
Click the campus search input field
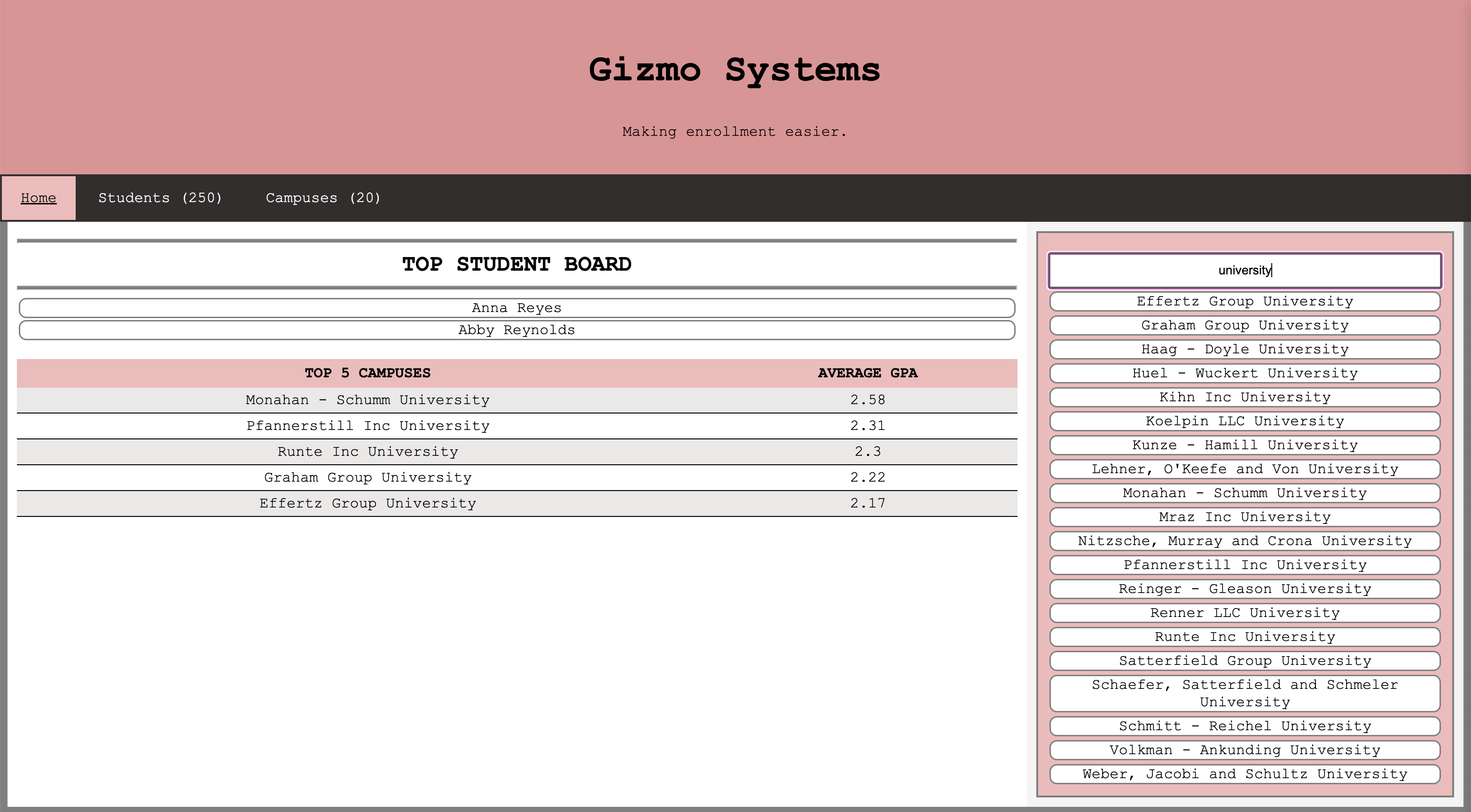click(x=1244, y=270)
